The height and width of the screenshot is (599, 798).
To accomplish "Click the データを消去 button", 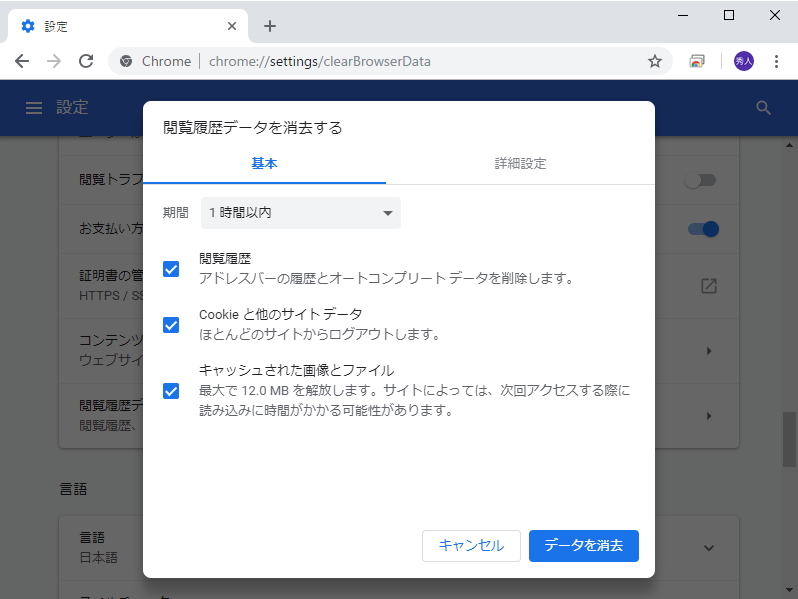I will point(584,546).
